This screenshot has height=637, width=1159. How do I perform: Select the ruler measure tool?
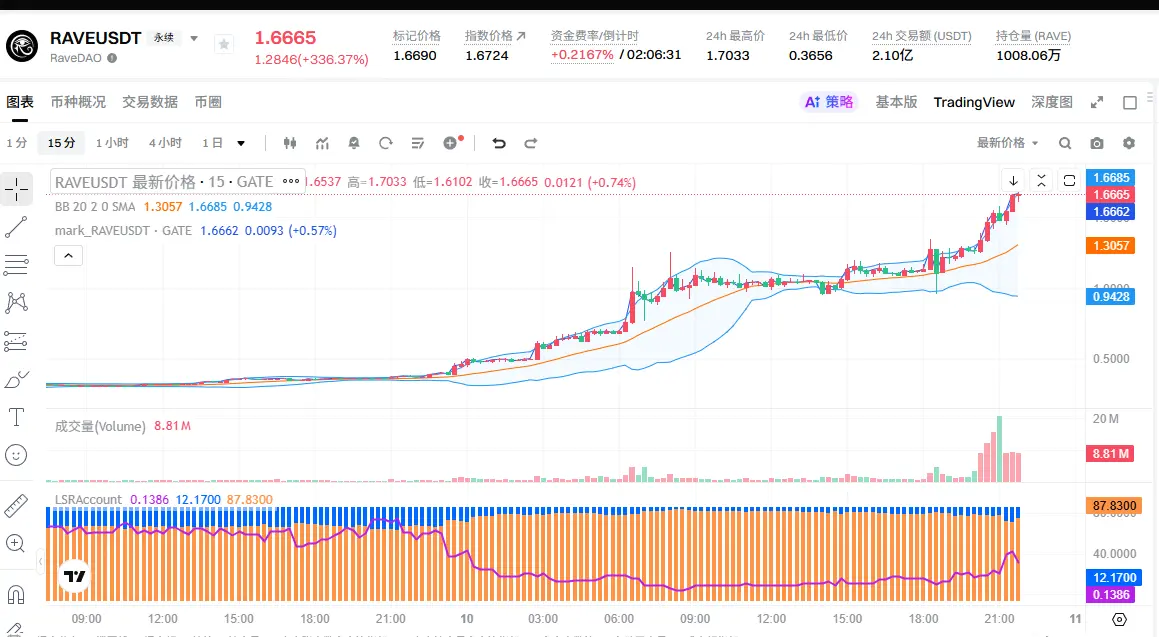coord(16,505)
